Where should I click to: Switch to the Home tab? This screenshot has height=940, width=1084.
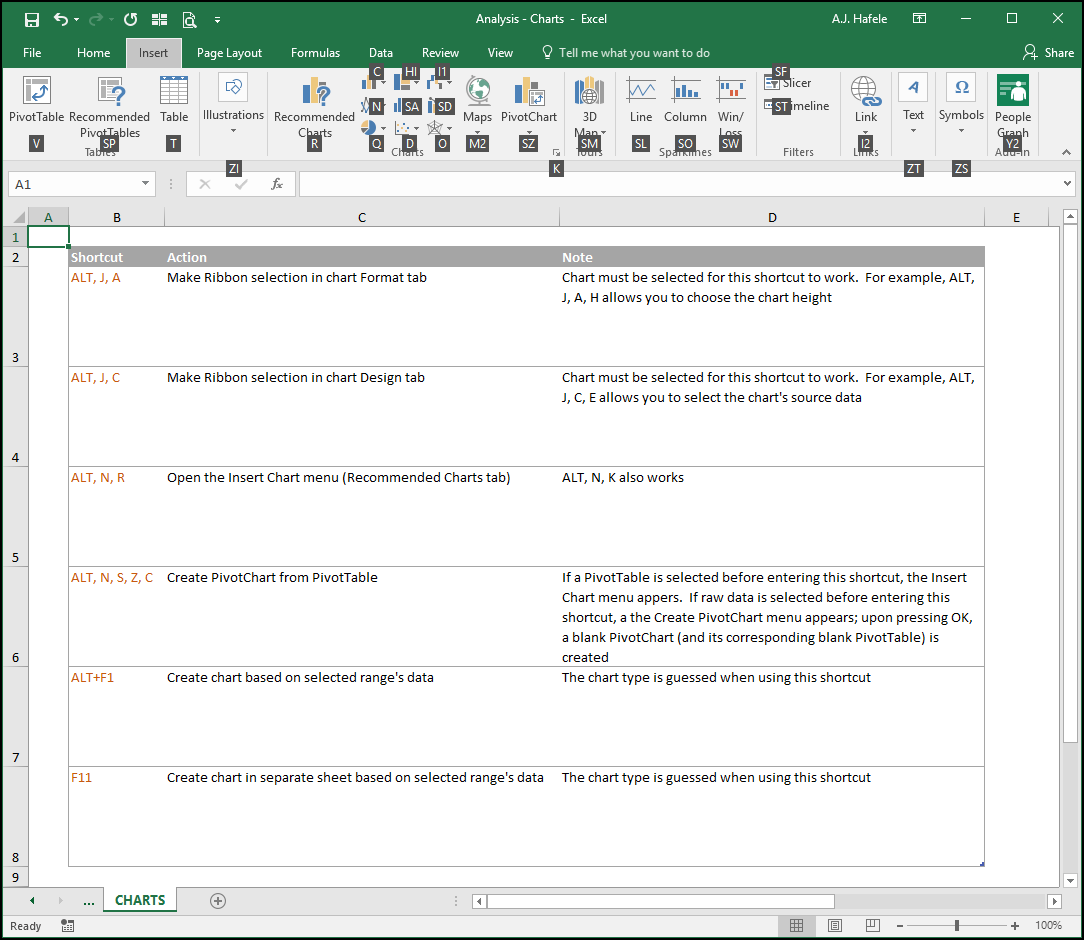pyautogui.click(x=93, y=53)
